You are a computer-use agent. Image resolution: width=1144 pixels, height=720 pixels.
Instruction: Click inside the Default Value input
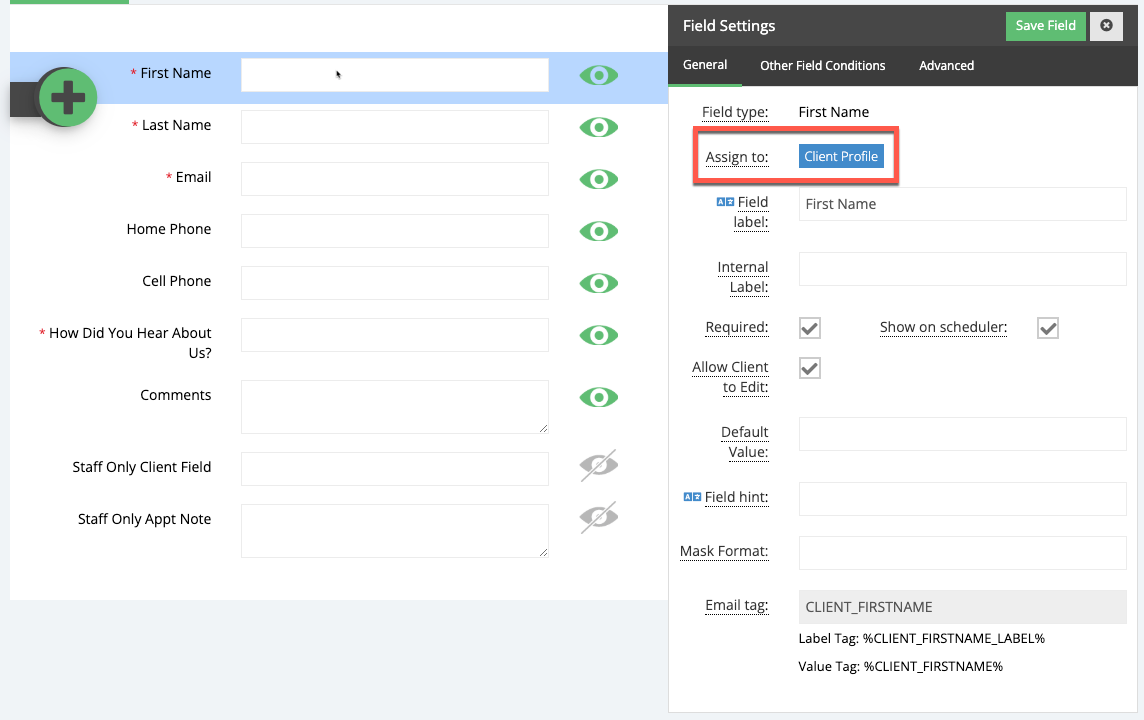point(962,434)
